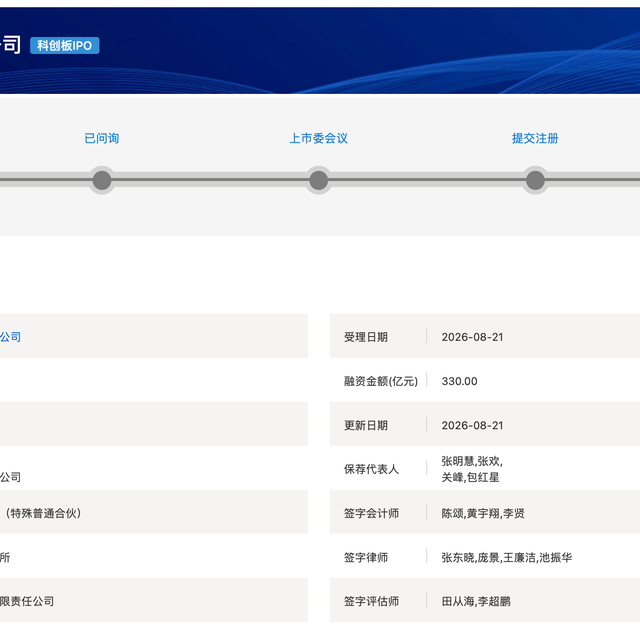Open the 提交注册 stage label

click(535, 138)
